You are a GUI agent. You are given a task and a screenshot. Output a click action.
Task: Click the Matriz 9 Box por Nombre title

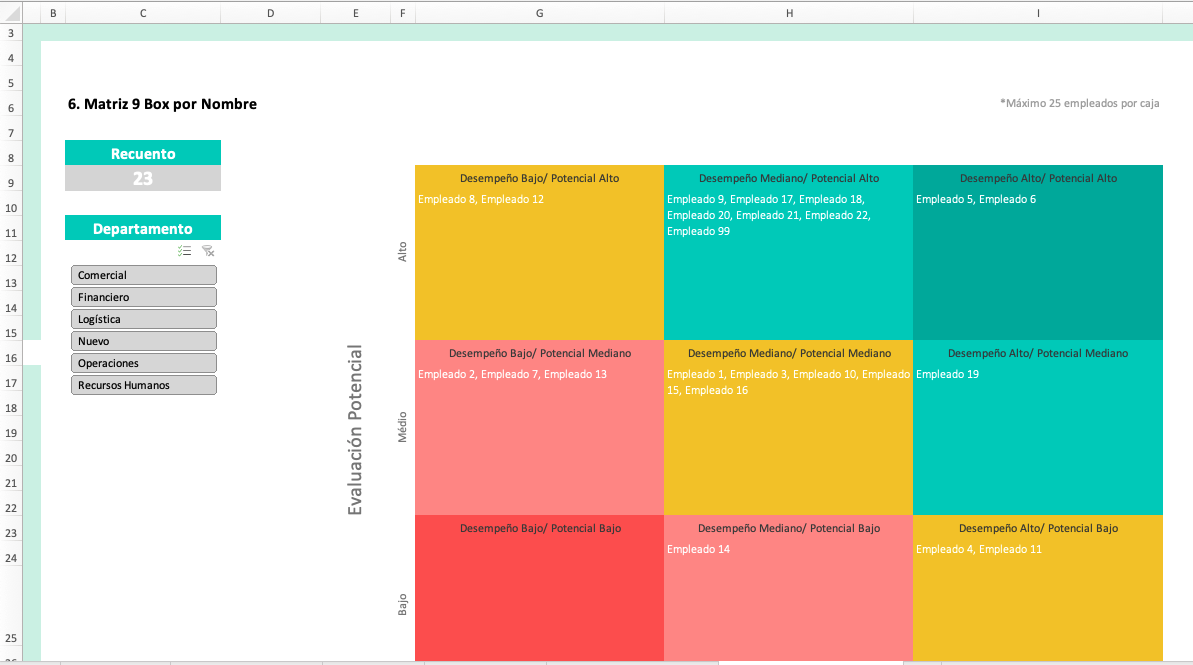(162, 104)
